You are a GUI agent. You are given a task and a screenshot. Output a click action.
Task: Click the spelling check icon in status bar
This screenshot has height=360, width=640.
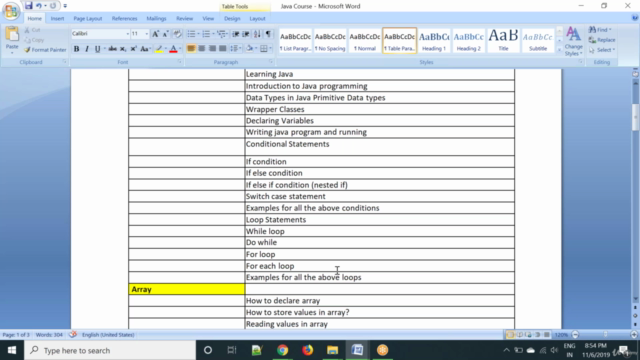[73, 335]
